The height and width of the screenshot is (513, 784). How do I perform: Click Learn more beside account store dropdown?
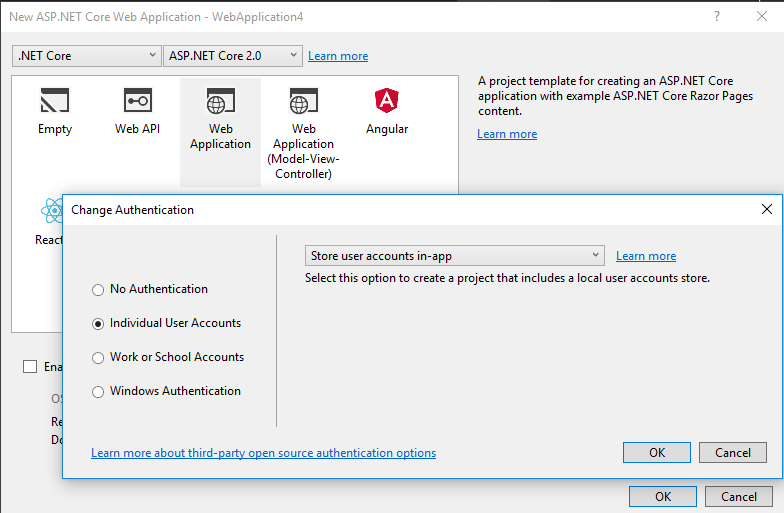point(646,256)
